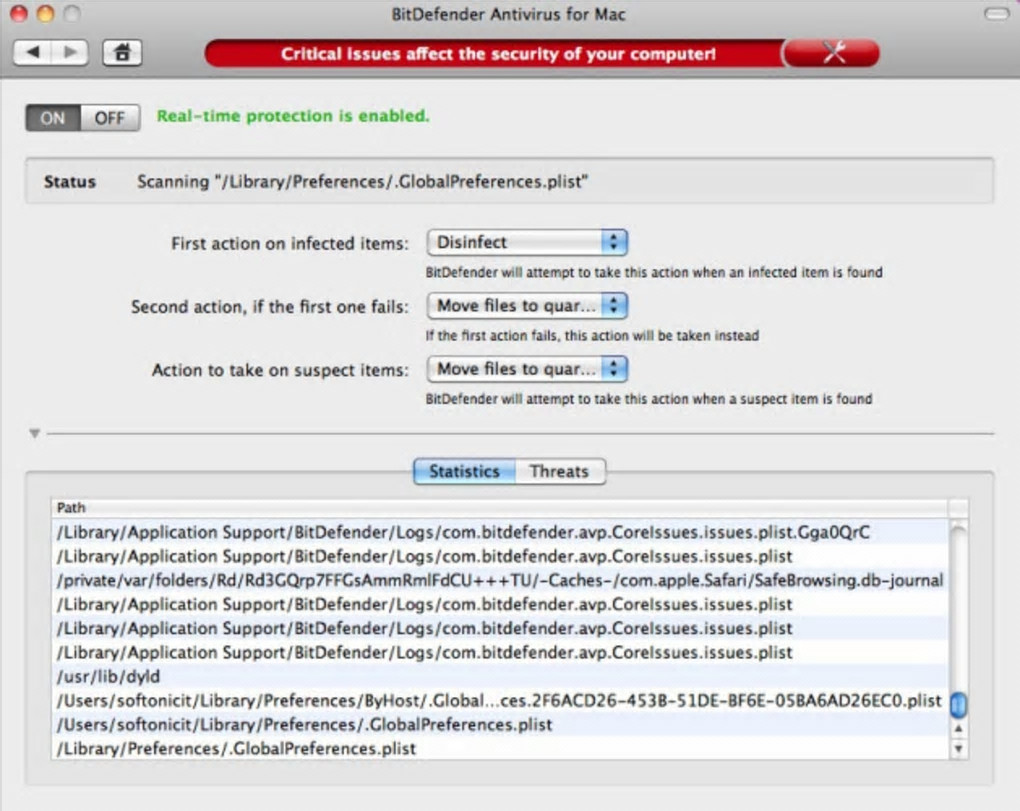Click the scroll up arrow of path list
1020x811 pixels.
point(958,729)
